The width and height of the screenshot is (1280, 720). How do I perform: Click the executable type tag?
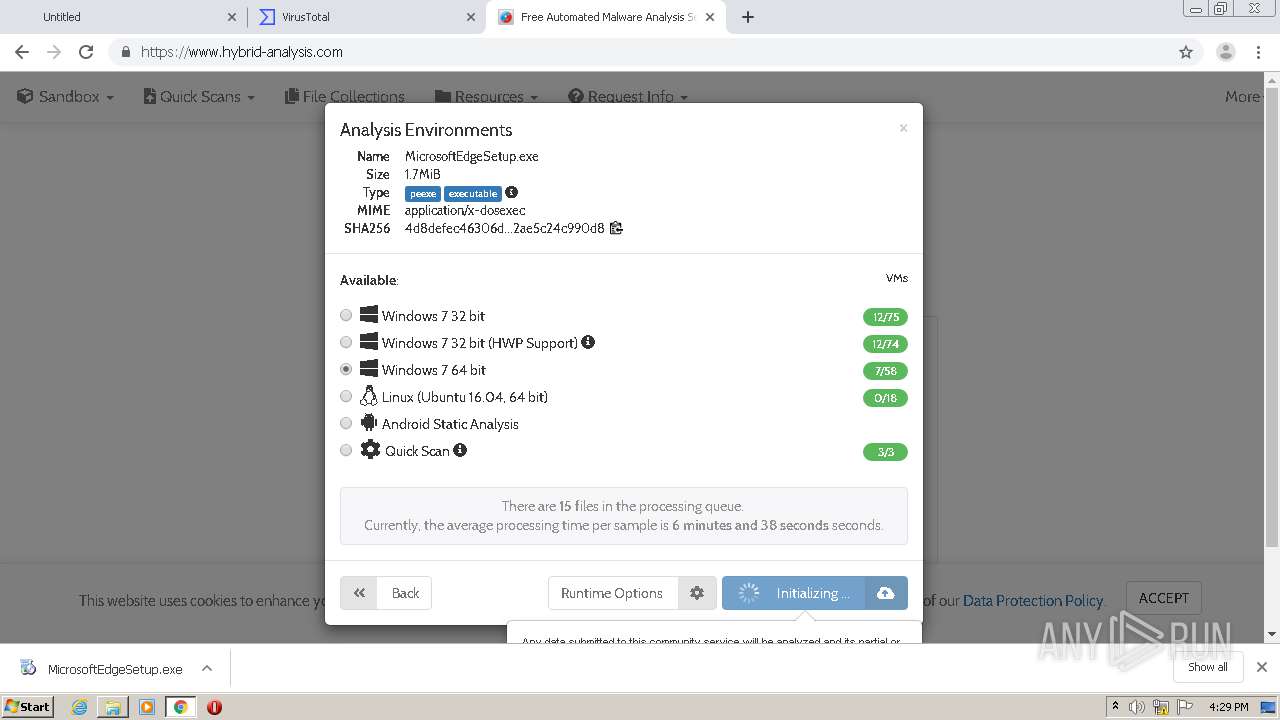[473, 193]
